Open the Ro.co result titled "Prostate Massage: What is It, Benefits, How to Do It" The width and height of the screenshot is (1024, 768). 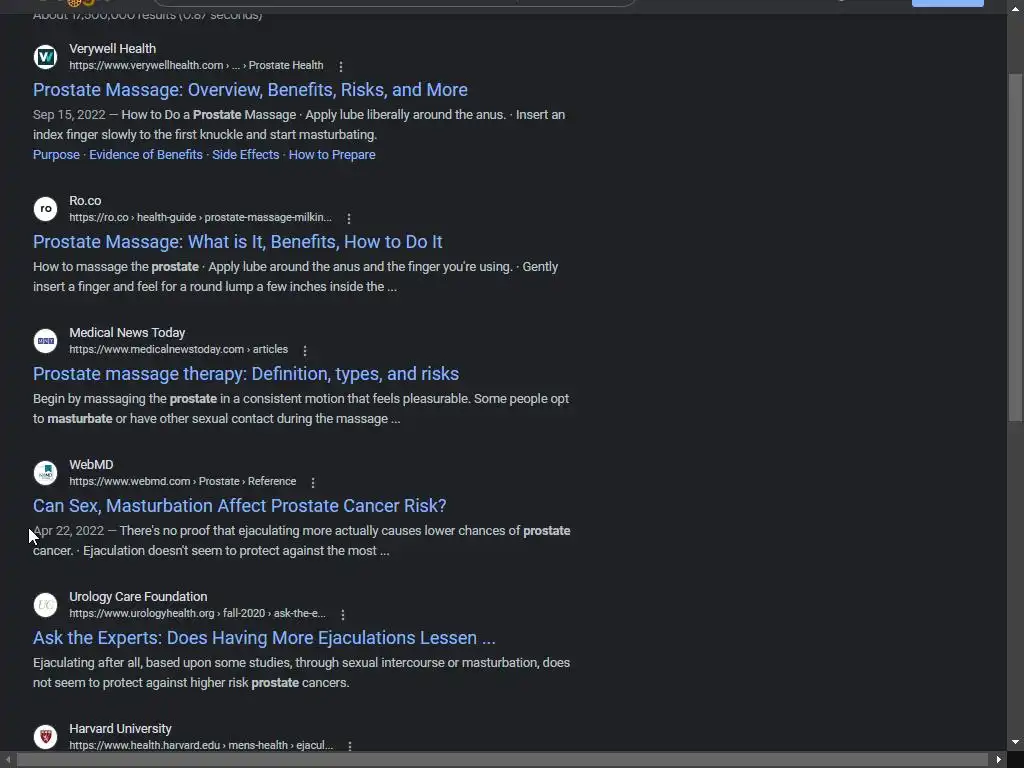(x=238, y=242)
